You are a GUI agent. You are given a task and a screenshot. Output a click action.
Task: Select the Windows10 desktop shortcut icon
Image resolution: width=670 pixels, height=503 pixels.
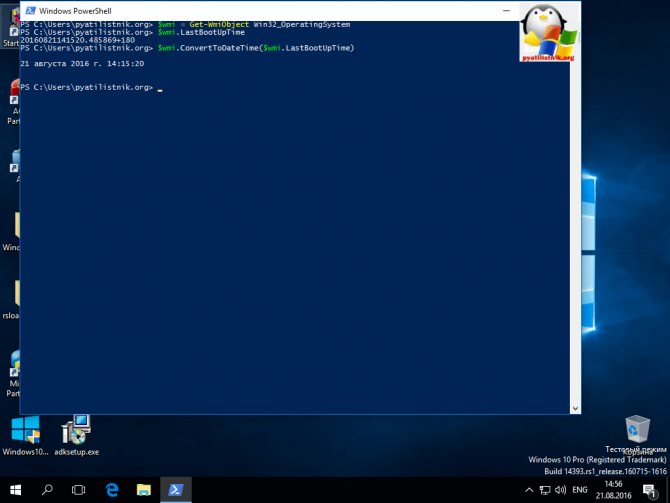click(x=24, y=431)
